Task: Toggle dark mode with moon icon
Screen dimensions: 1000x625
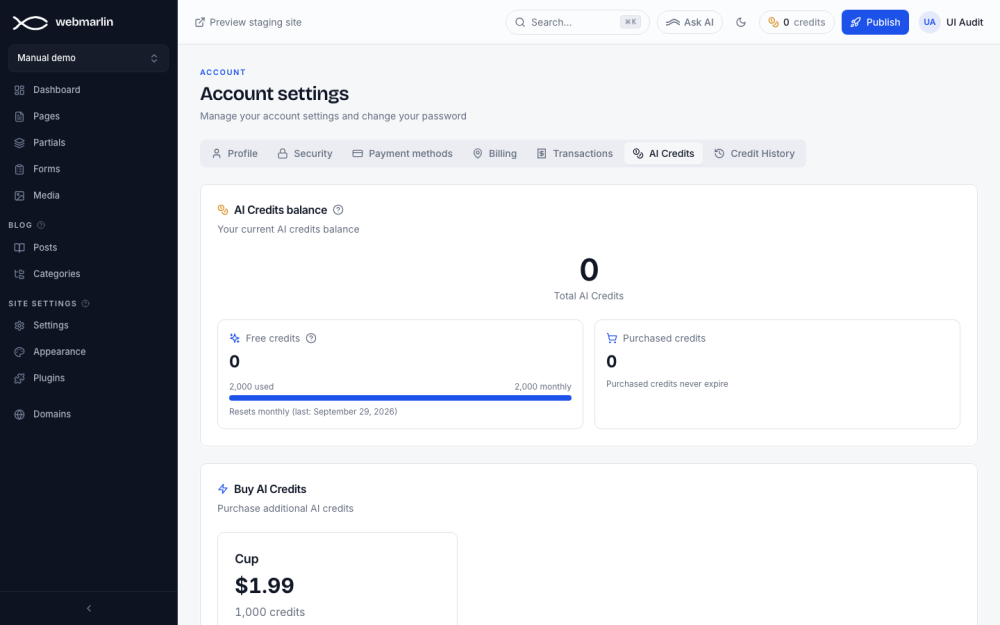Action: pyautogui.click(x=740, y=22)
